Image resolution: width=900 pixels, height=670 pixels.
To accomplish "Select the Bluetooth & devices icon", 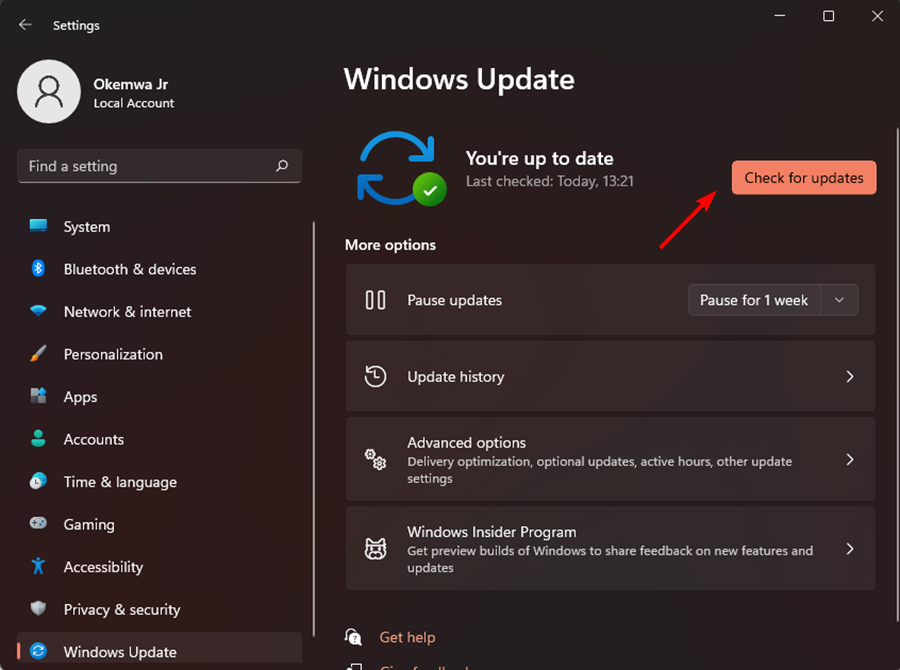I will point(38,269).
